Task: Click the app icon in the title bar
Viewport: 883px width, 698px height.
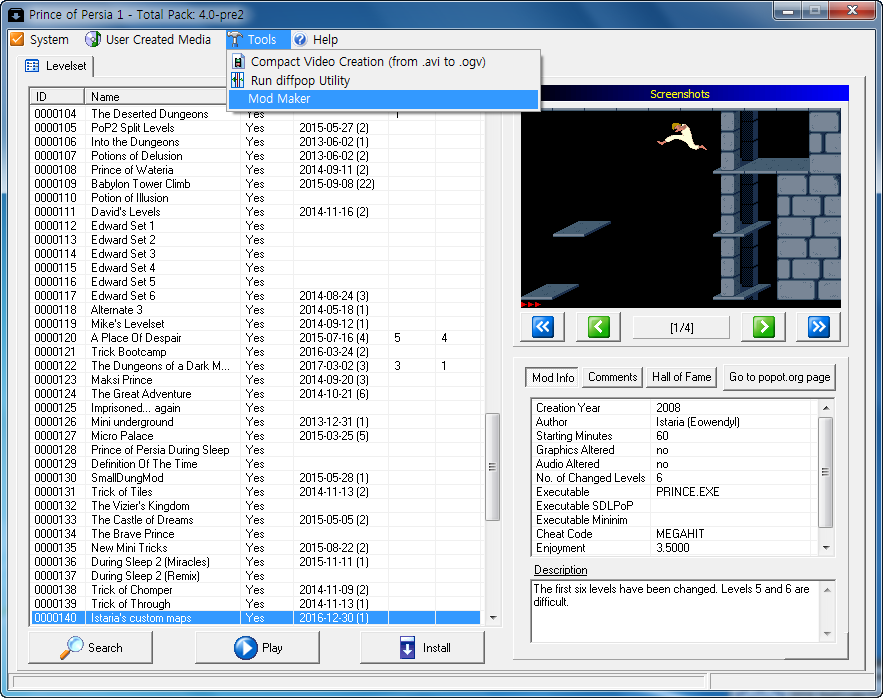Action: tap(16, 14)
